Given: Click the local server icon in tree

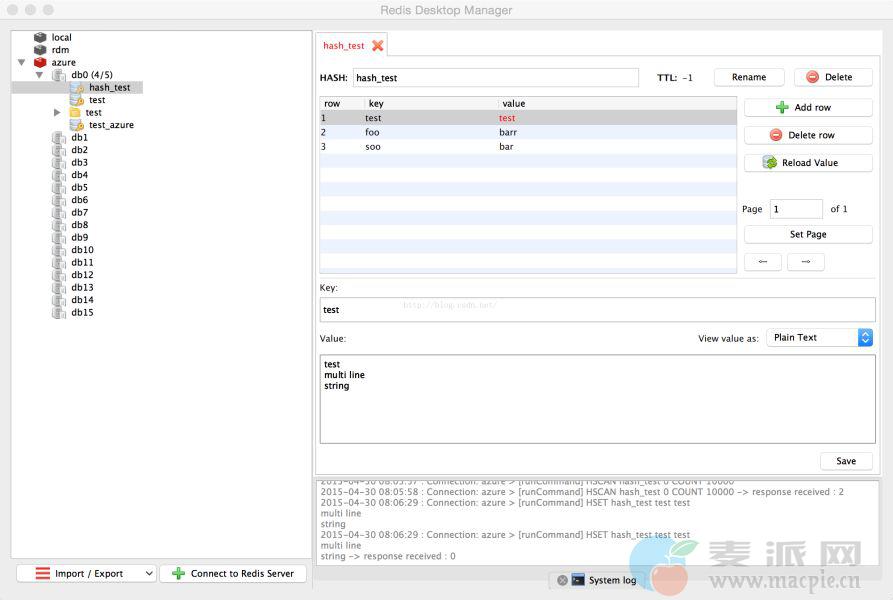Looking at the screenshot, I should click(40, 37).
